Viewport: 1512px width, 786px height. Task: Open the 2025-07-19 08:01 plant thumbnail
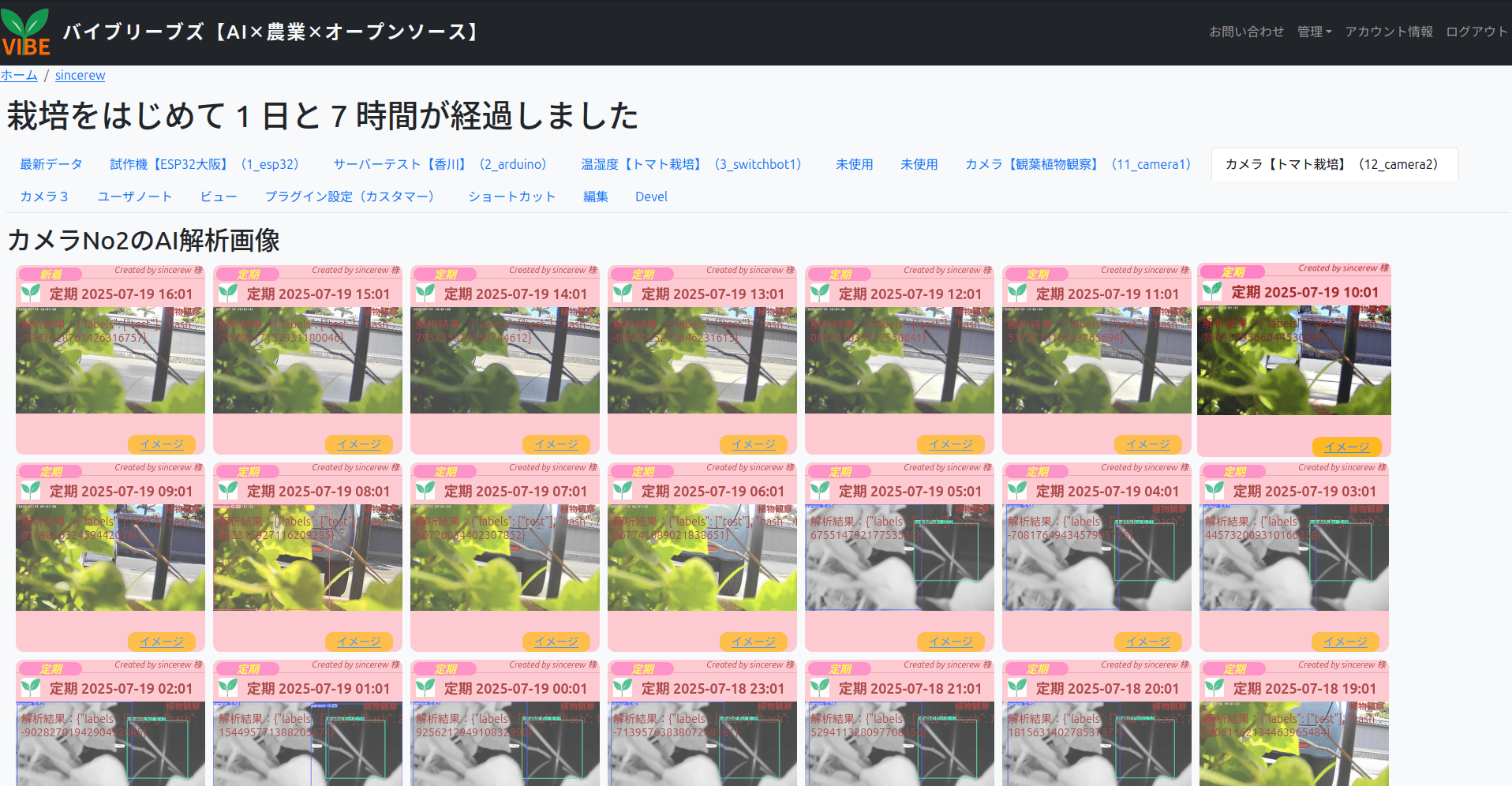308,558
